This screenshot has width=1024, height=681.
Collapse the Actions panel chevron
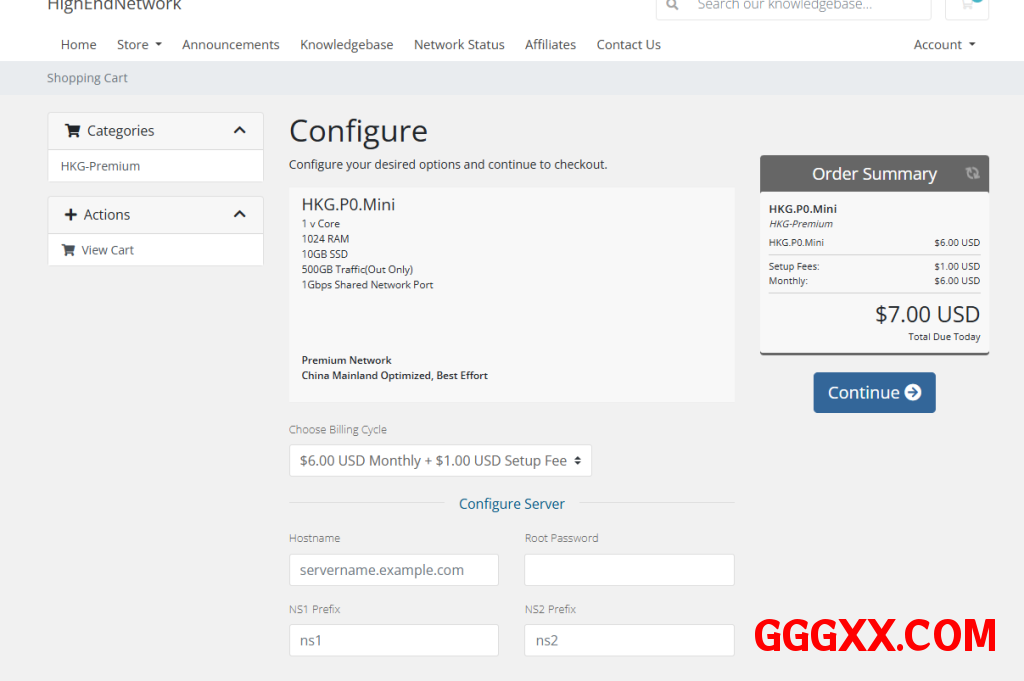[239, 215]
